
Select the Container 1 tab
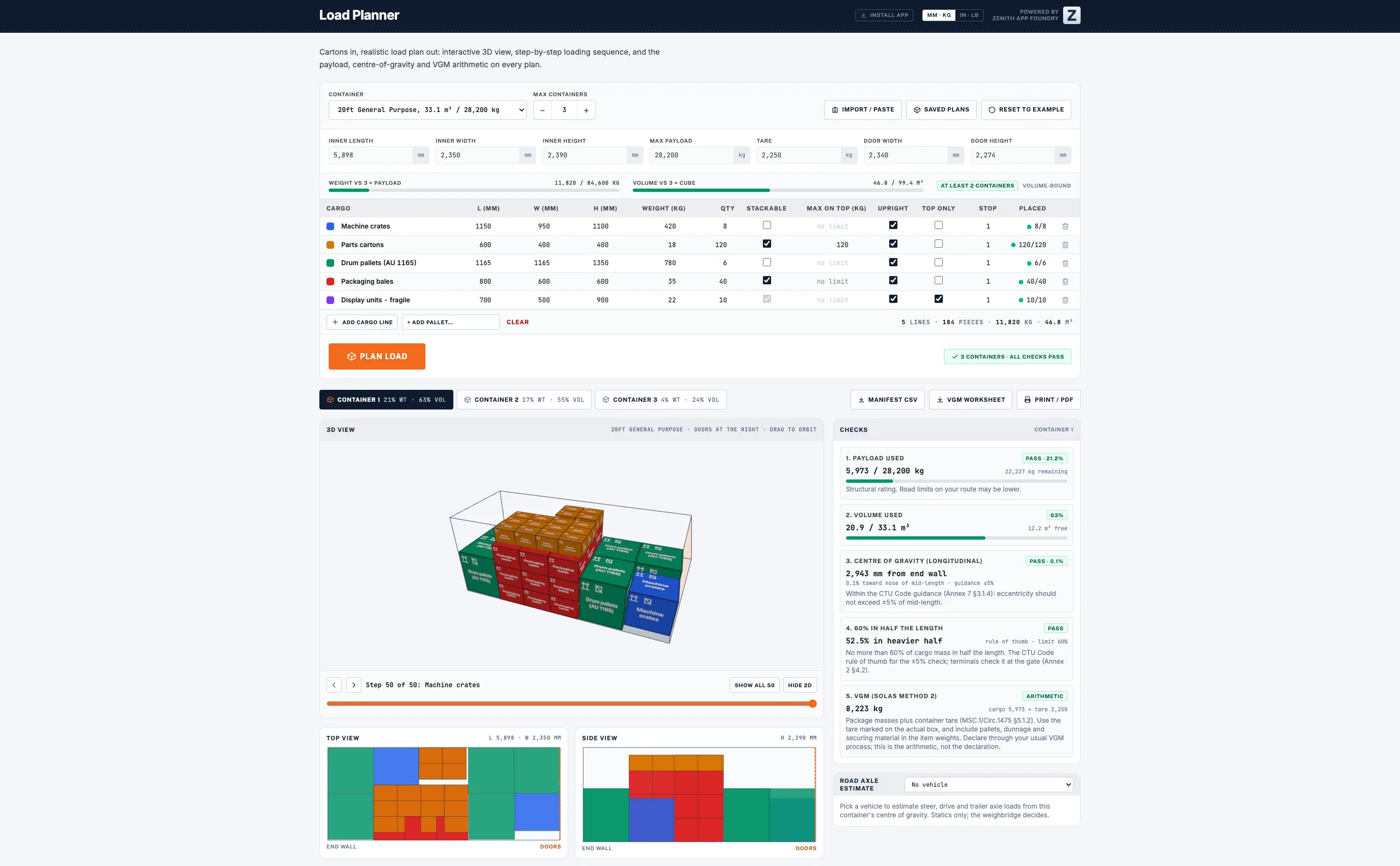[x=386, y=400]
